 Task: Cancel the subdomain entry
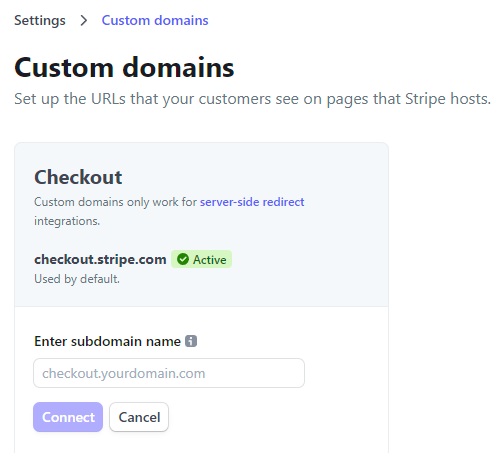click(x=139, y=417)
